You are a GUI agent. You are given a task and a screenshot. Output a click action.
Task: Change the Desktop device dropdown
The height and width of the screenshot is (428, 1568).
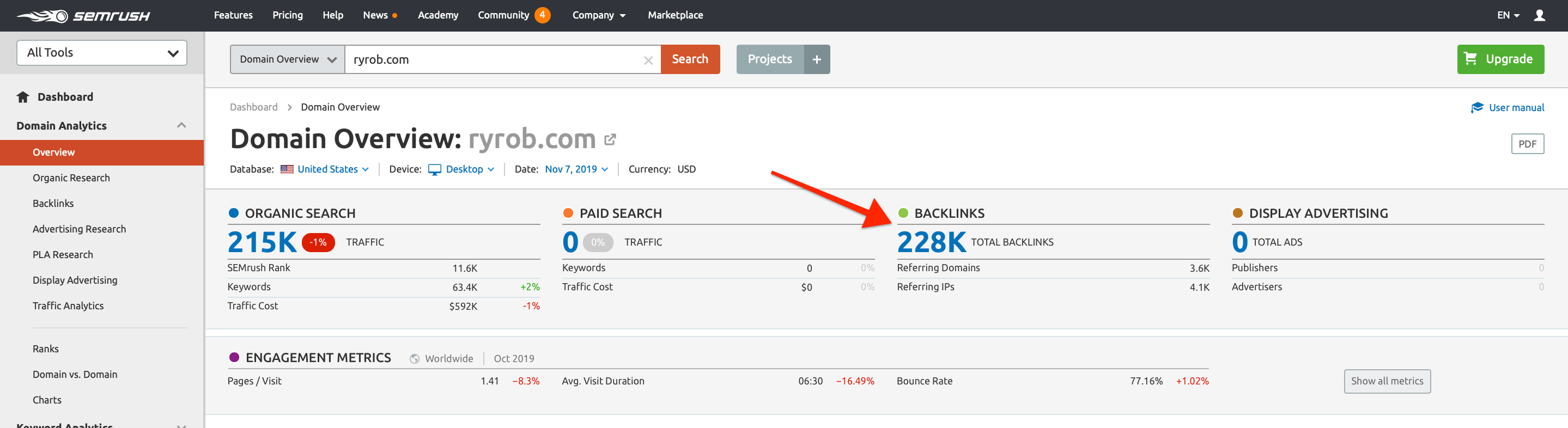click(x=469, y=169)
